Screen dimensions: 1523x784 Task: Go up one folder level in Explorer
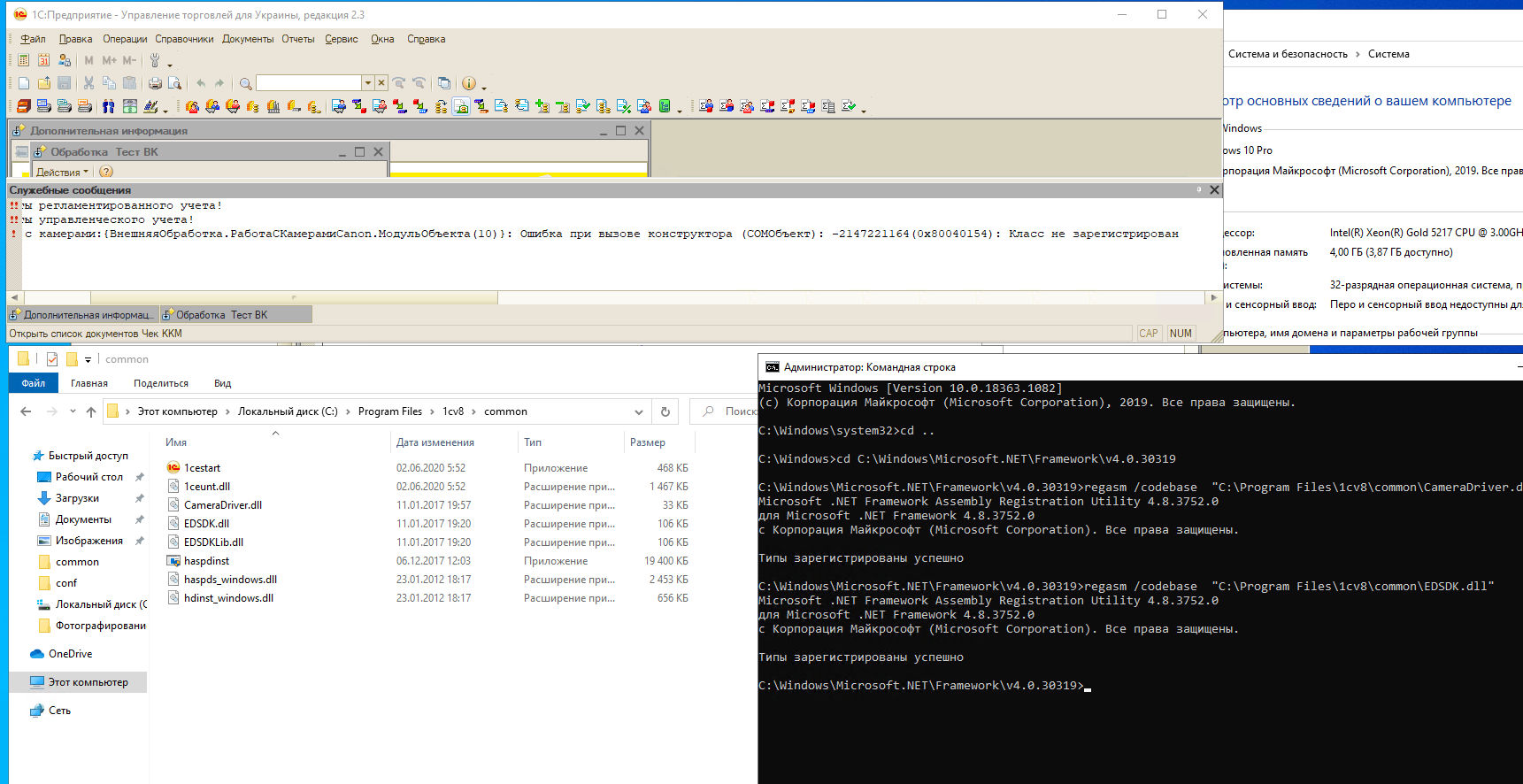pos(91,411)
